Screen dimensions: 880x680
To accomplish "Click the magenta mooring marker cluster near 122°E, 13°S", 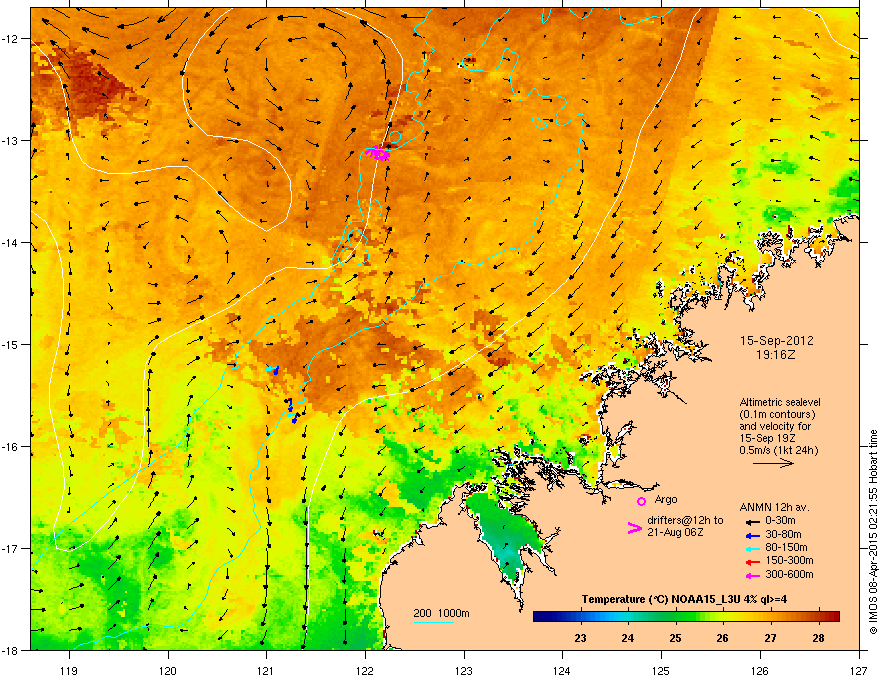I will pyautogui.click(x=378, y=153).
